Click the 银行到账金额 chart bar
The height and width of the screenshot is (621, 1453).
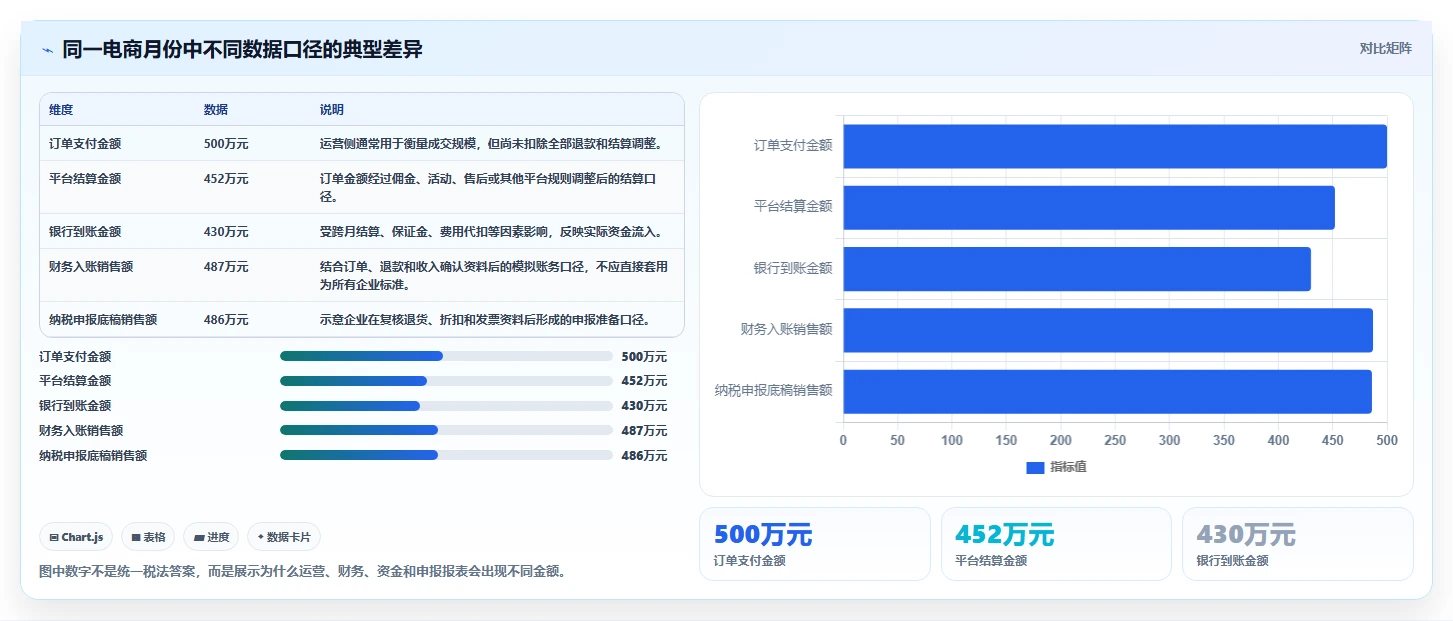[x=1077, y=269]
